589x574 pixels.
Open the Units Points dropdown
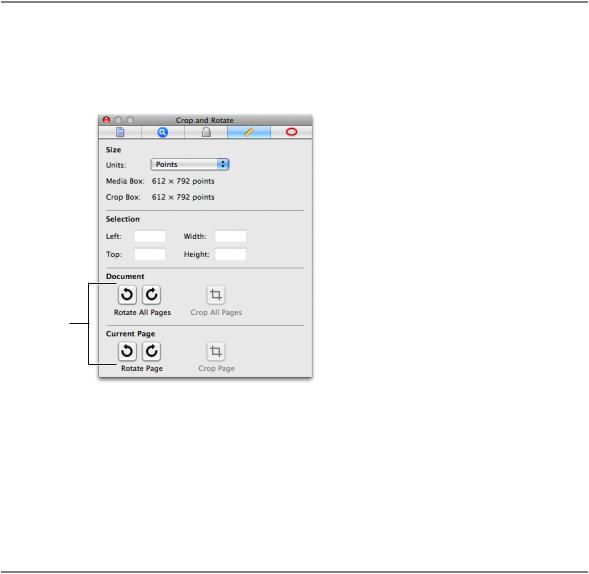[190, 165]
